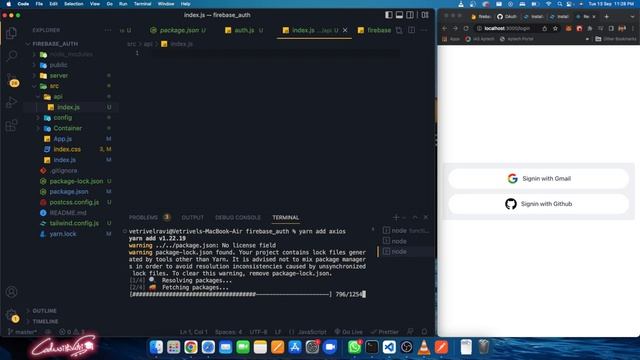Open Other Bookmarks folder in browser

pyautogui.click(x=616, y=39)
